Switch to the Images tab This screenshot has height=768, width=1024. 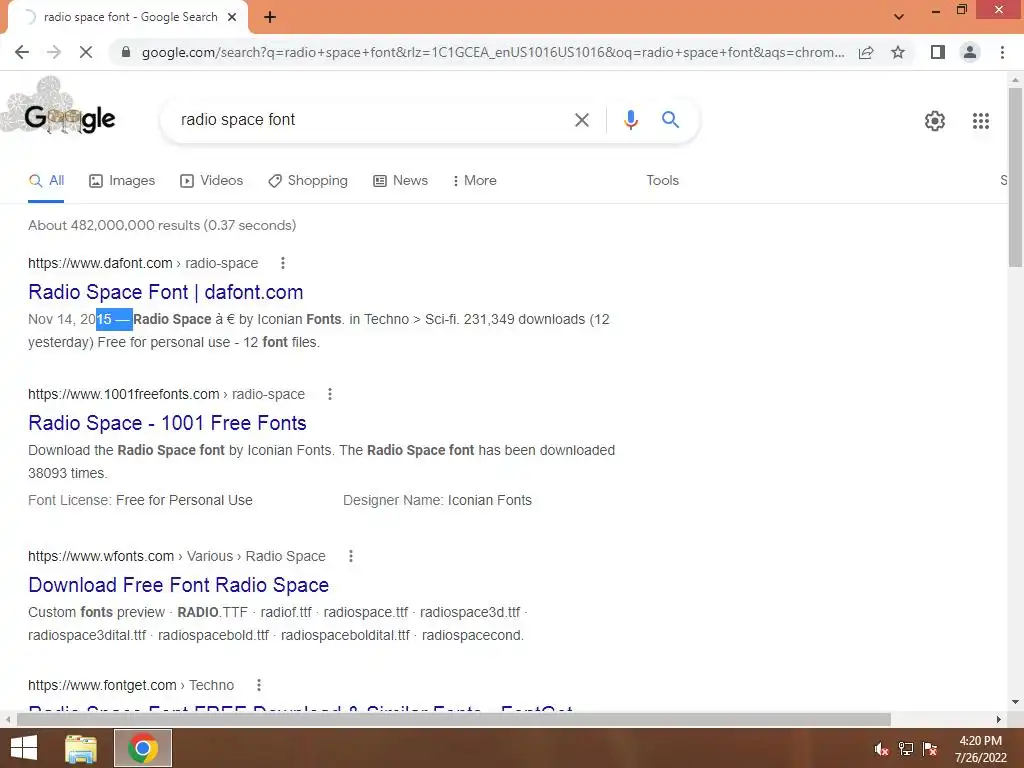tap(122, 181)
